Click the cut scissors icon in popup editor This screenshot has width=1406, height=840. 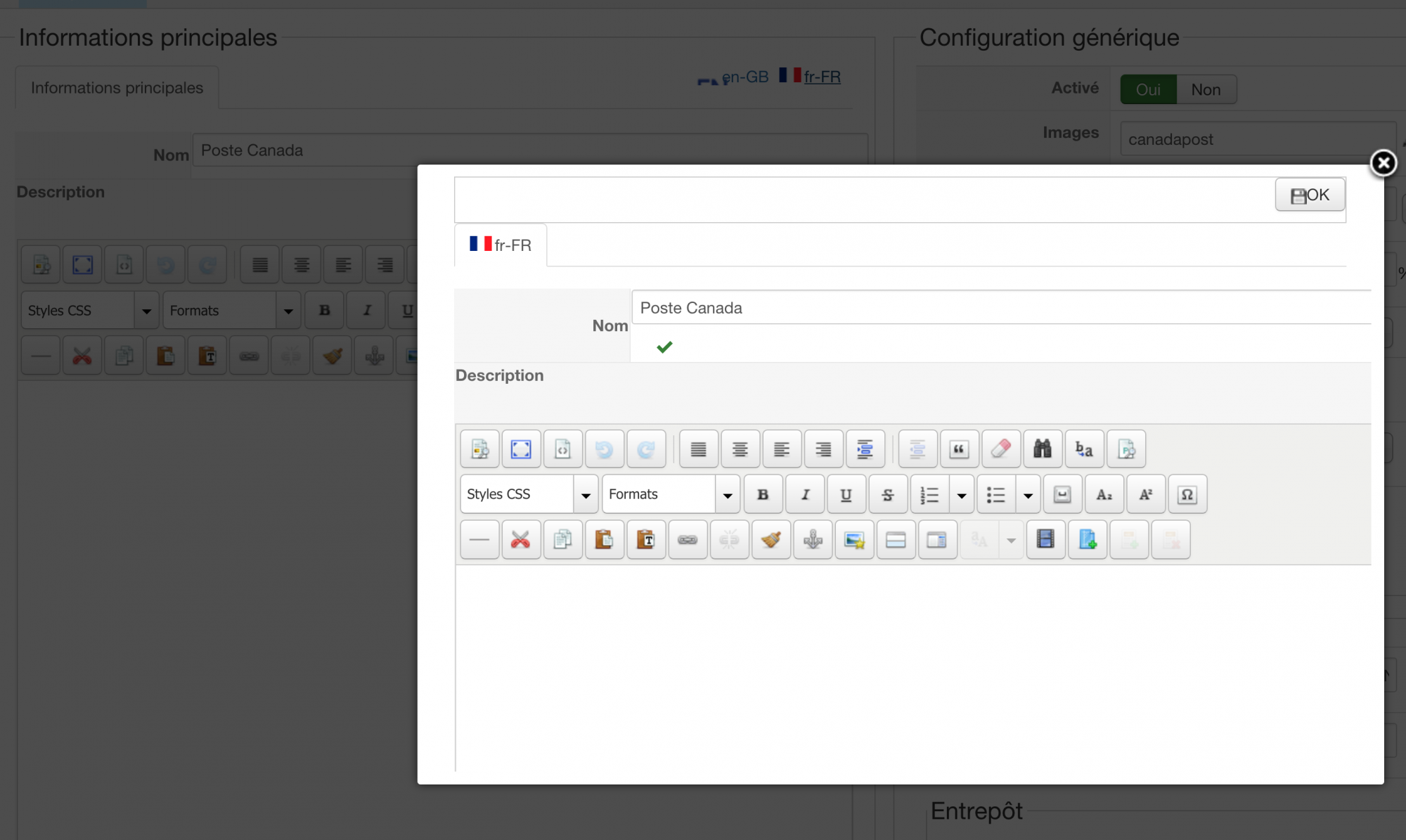(x=521, y=540)
